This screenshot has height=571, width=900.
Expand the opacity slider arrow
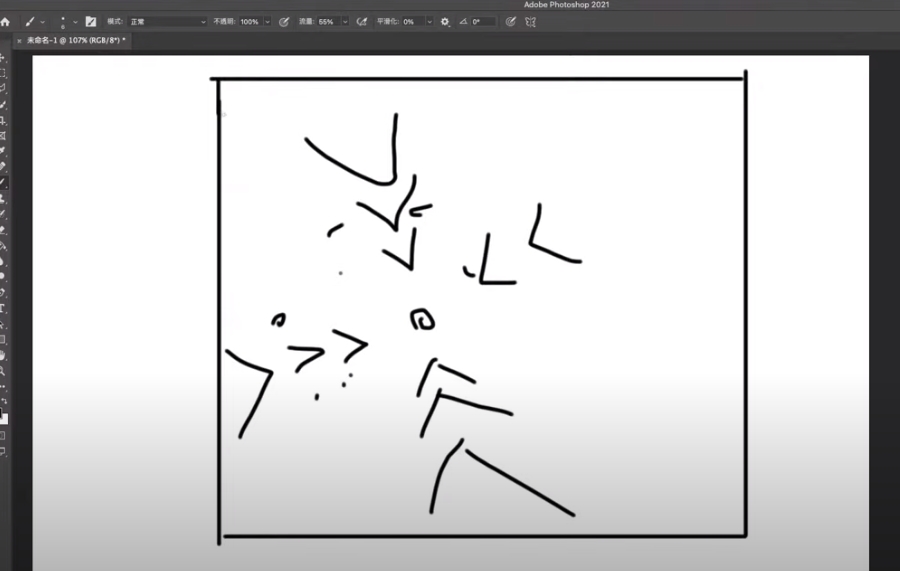point(267,22)
